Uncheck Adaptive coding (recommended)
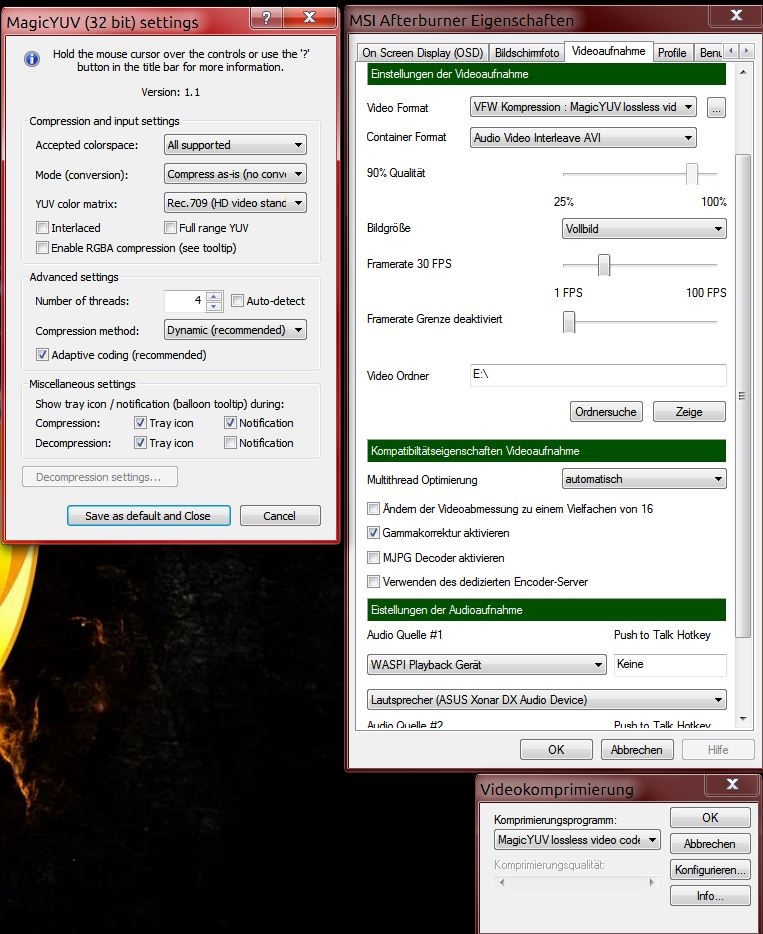 (42, 355)
